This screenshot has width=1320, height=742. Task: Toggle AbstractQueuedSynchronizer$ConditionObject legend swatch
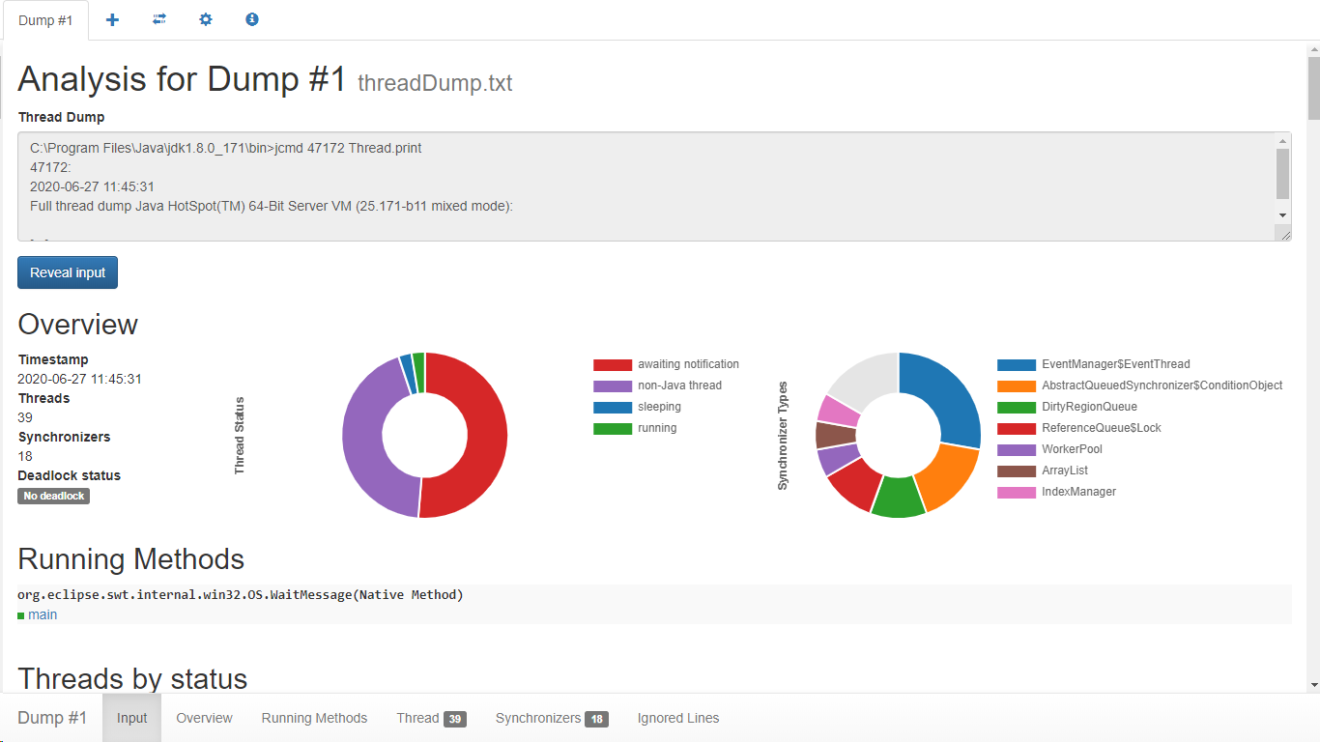tap(1016, 386)
